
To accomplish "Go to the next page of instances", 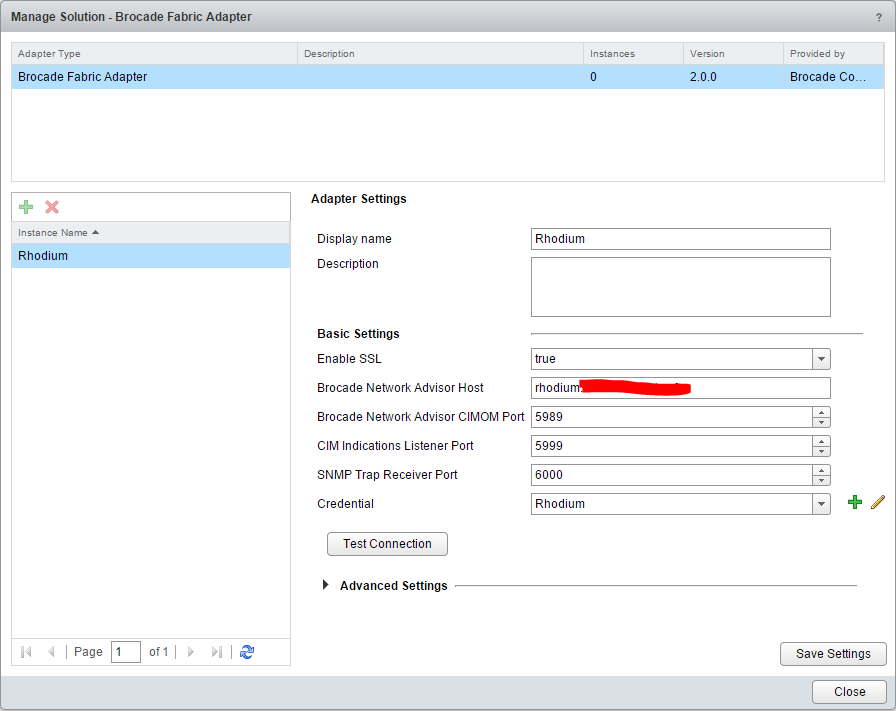I will pyautogui.click(x=191, y=652).
